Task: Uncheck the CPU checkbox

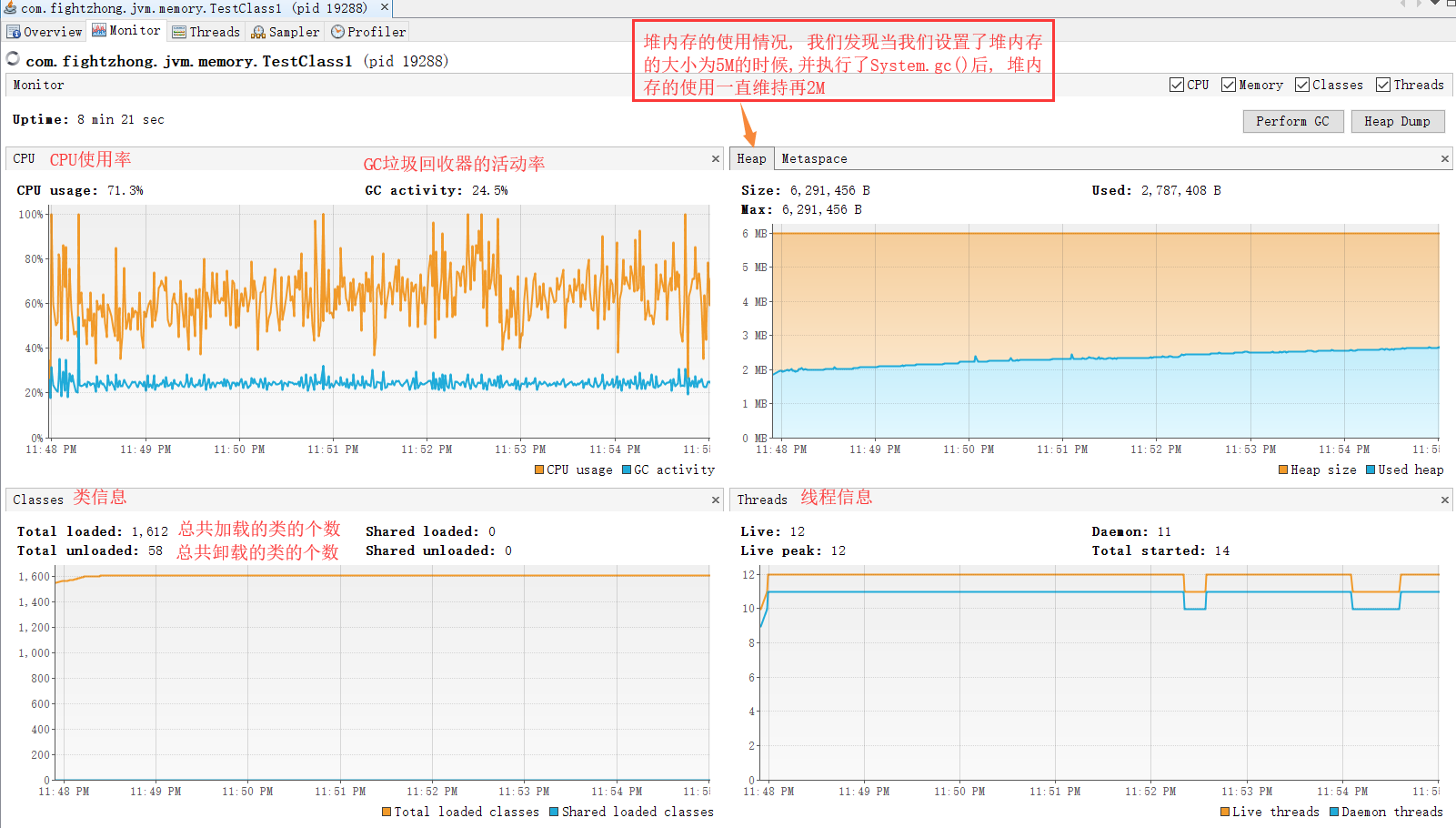Action: click(x=1177, y=85)
